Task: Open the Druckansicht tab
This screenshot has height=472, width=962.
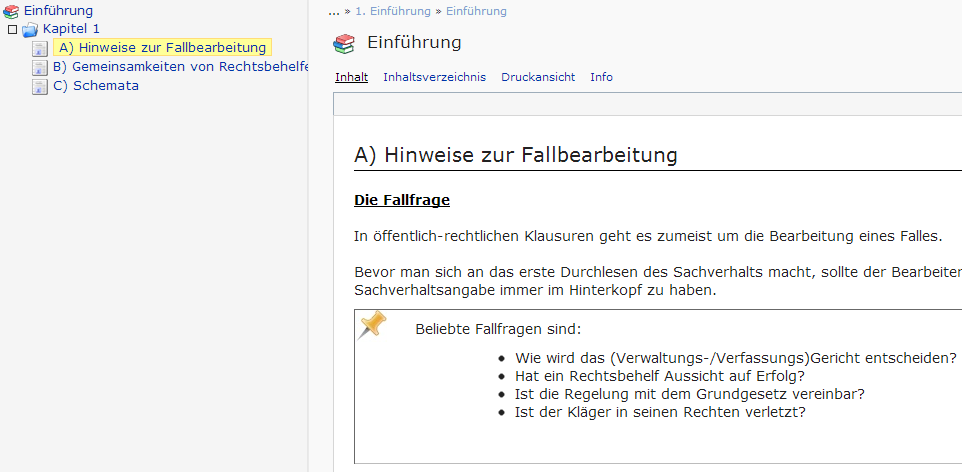Action: 538,77
